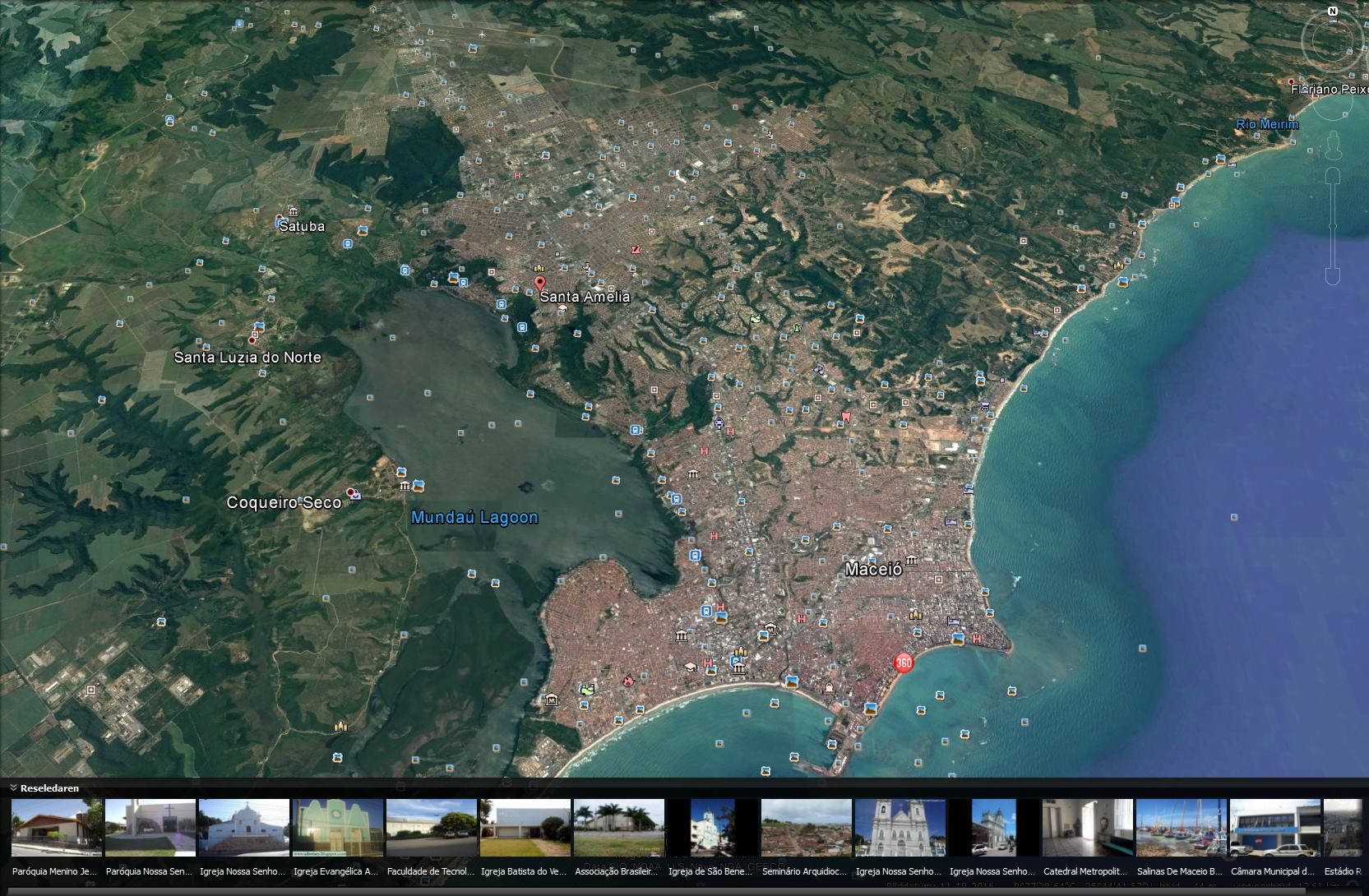Image resolution: width=1369 pixels, height=896 pixels.
Task: Click the Santa Amelia label text
Action: 585,297
